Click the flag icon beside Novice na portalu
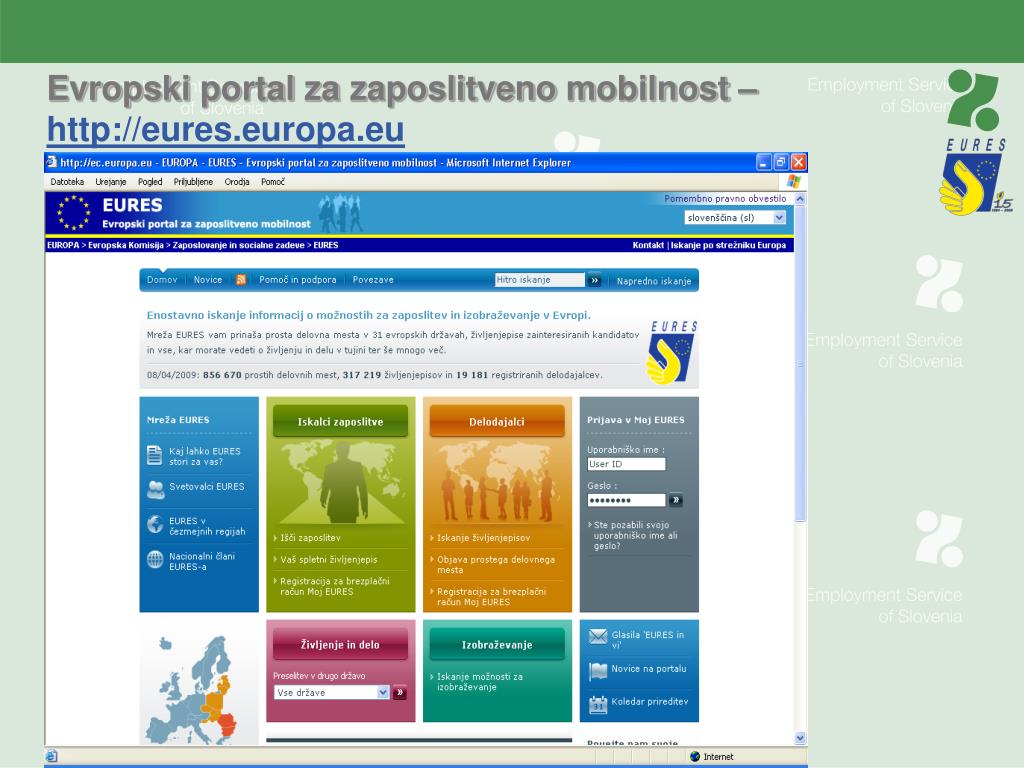 [598, 671]
